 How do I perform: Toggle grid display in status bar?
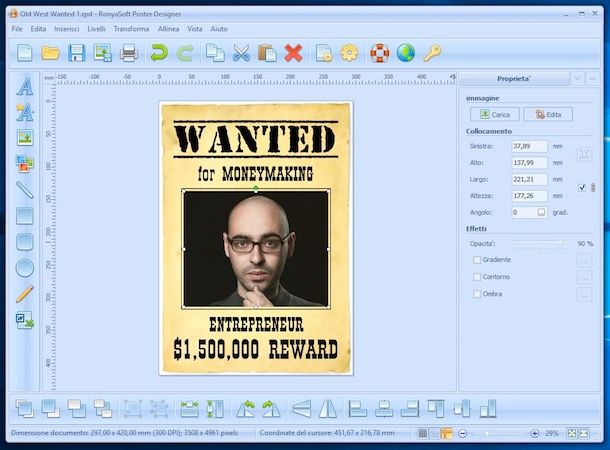pos(422,433)
